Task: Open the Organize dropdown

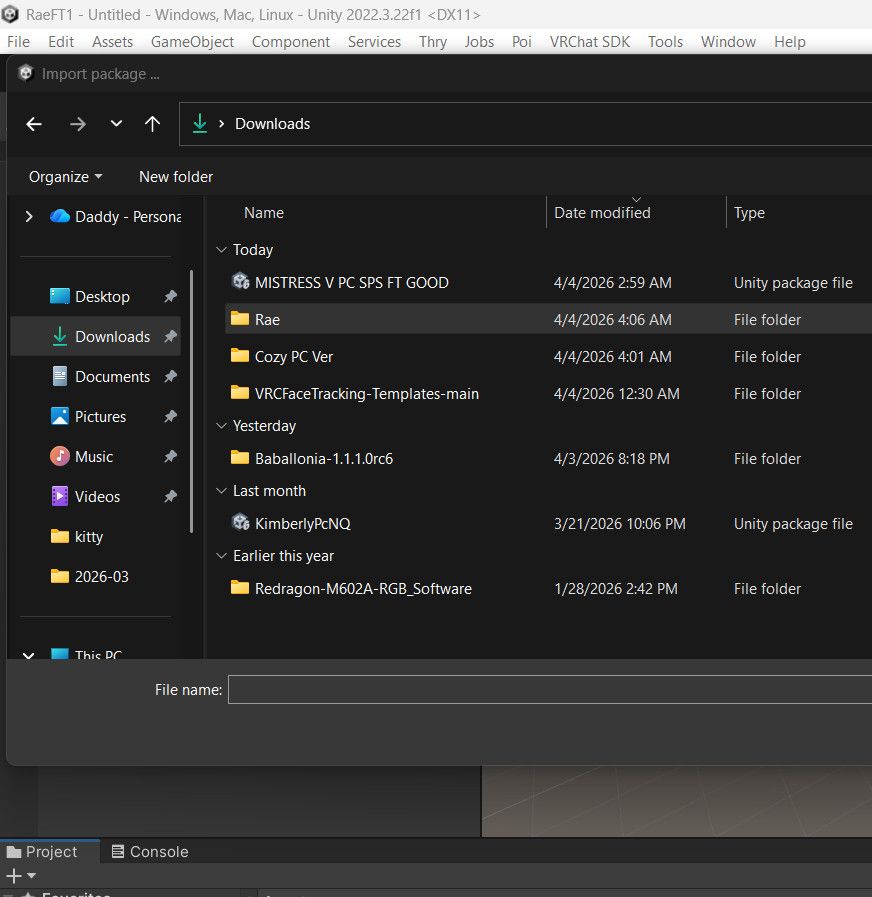Action: point(65,177)
